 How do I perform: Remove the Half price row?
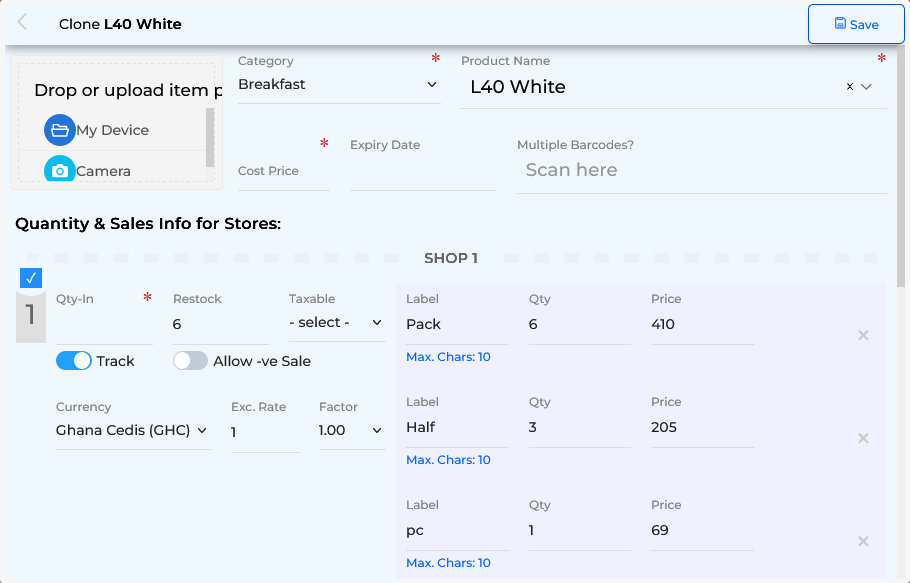pos(863,438)
